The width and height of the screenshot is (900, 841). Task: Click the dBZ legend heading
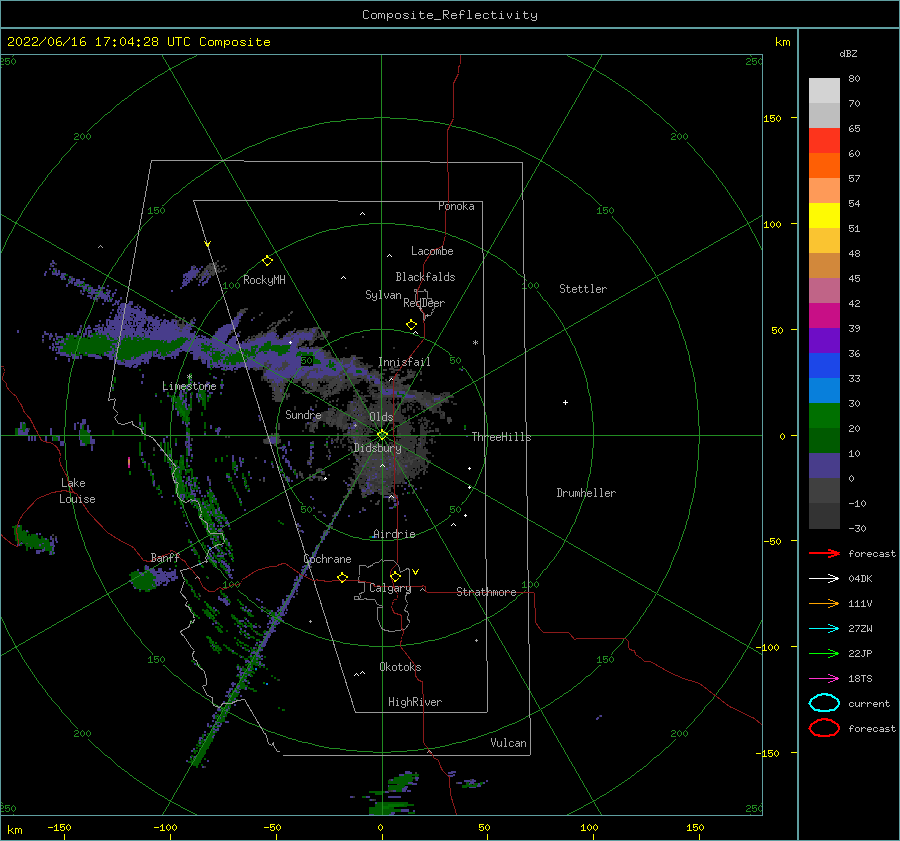point(848,53)
